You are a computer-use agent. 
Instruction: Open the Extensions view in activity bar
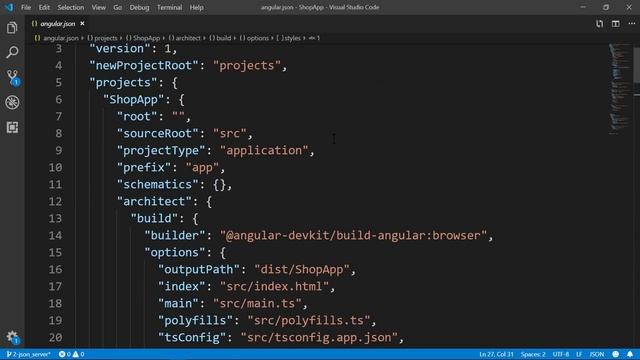pyautogui.click(x=12, y=127)
